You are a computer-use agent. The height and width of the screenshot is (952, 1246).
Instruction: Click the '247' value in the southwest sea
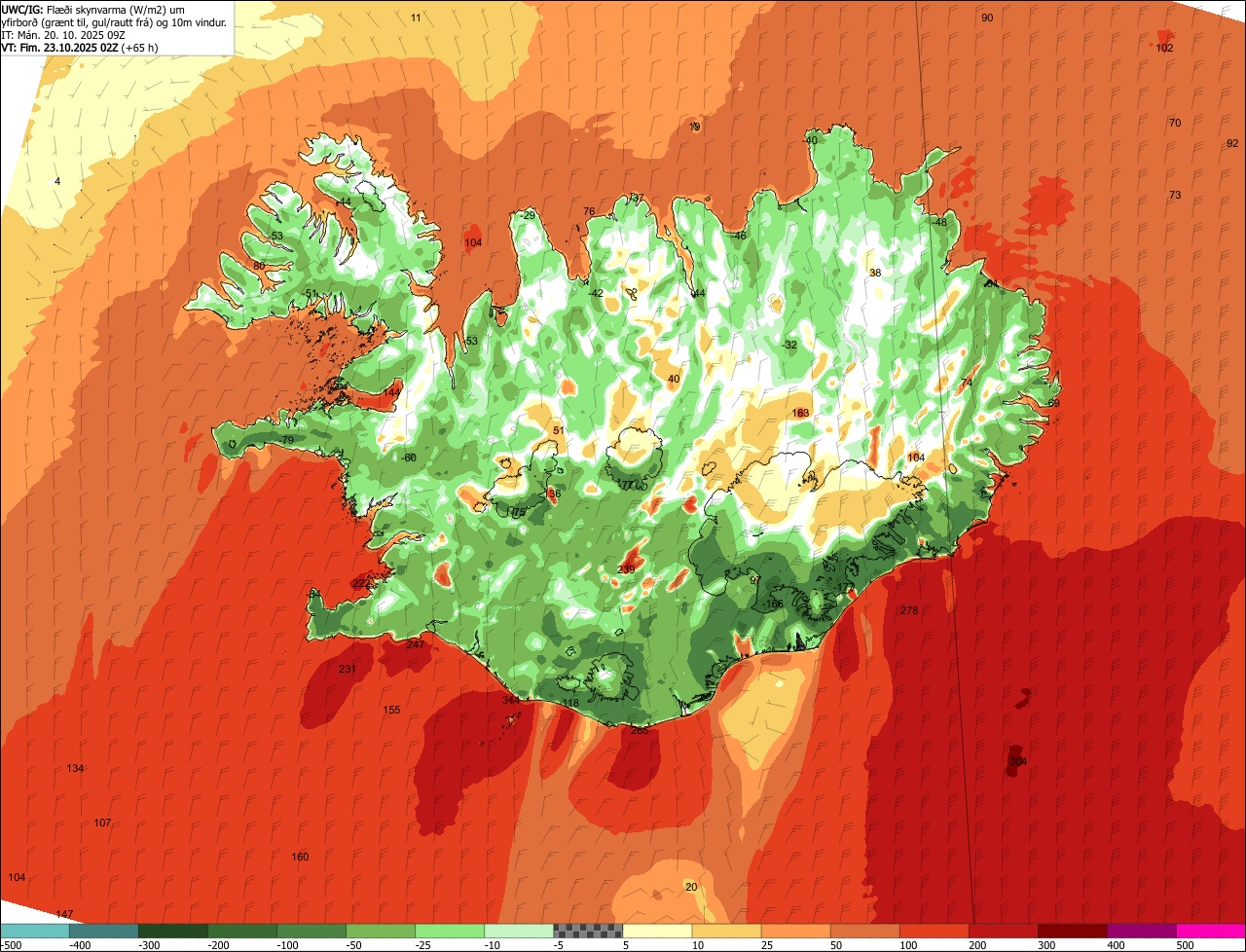(416, 644)
